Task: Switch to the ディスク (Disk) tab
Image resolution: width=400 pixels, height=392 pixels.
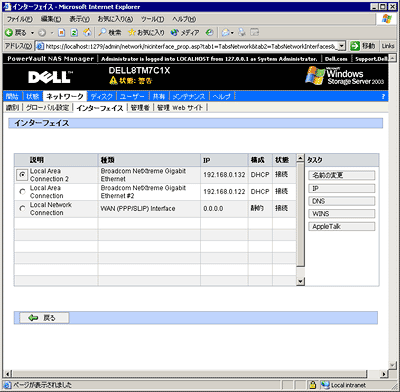Action: [102, 96]
